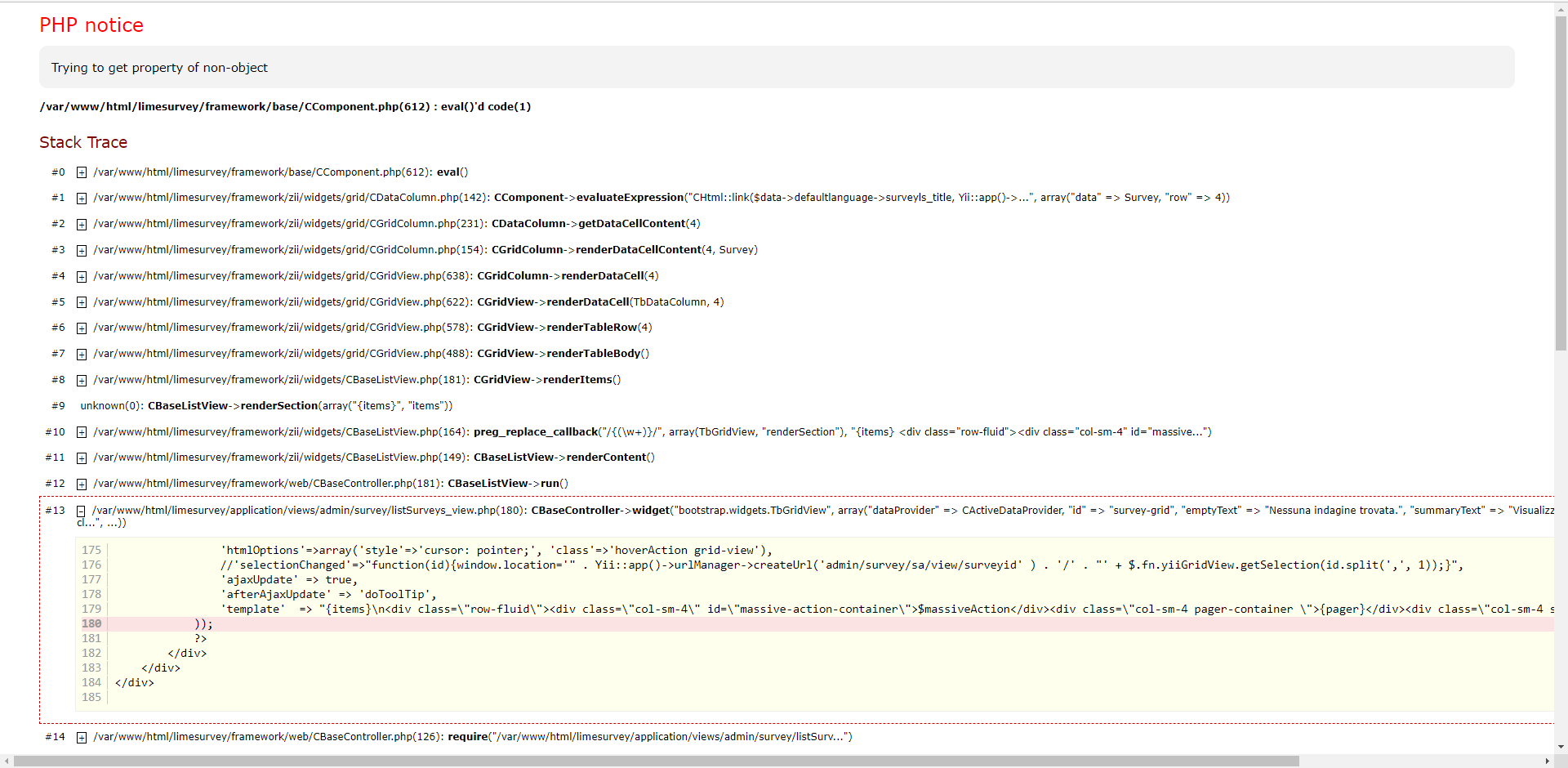Expand stack frame #0 eval() entry

[x=82, y=172]
